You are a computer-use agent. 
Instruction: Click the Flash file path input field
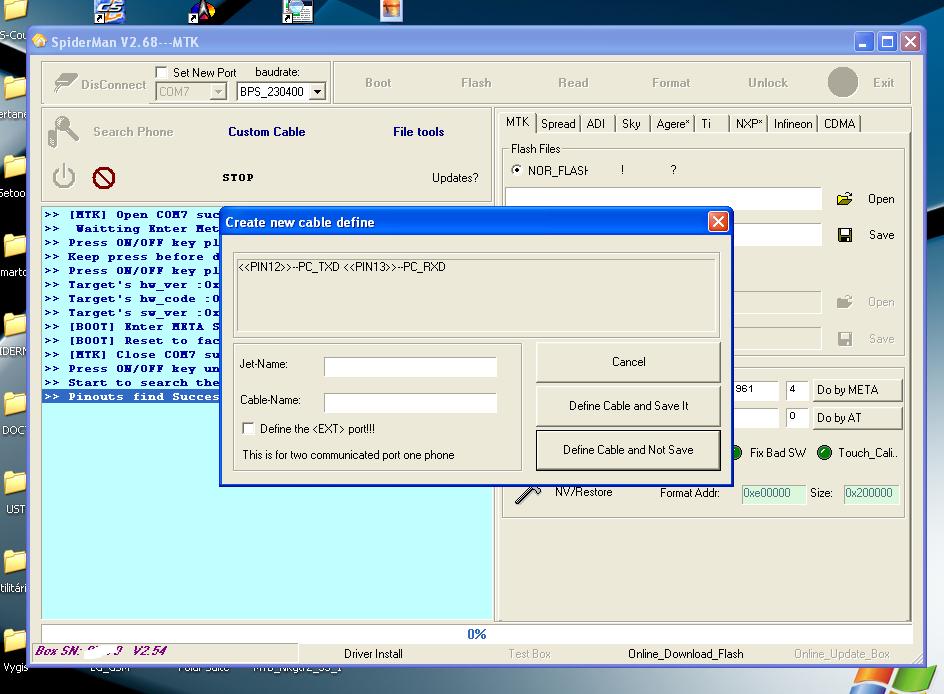663,199
